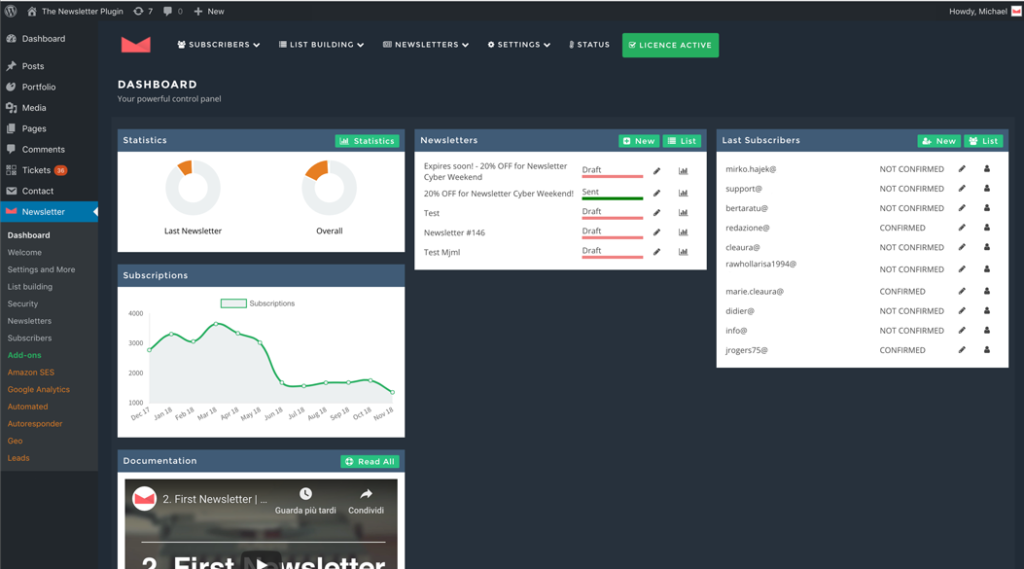The width and height of the screenshot is (1024, 569).
Task: Edit subscriber cleaura@ pencil icon
Action: coord(962,247)
